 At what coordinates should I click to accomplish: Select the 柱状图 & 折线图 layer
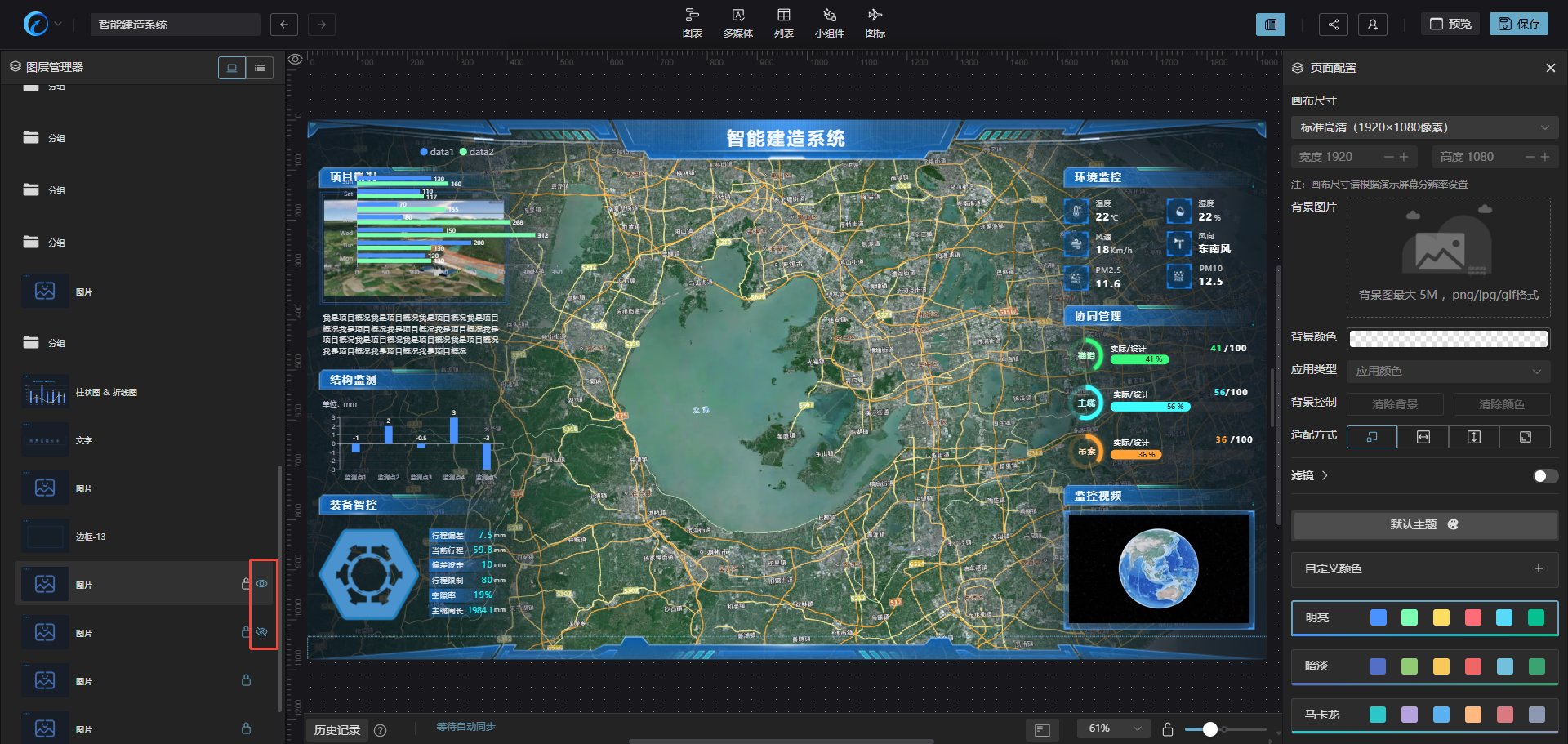pos(106,393)
